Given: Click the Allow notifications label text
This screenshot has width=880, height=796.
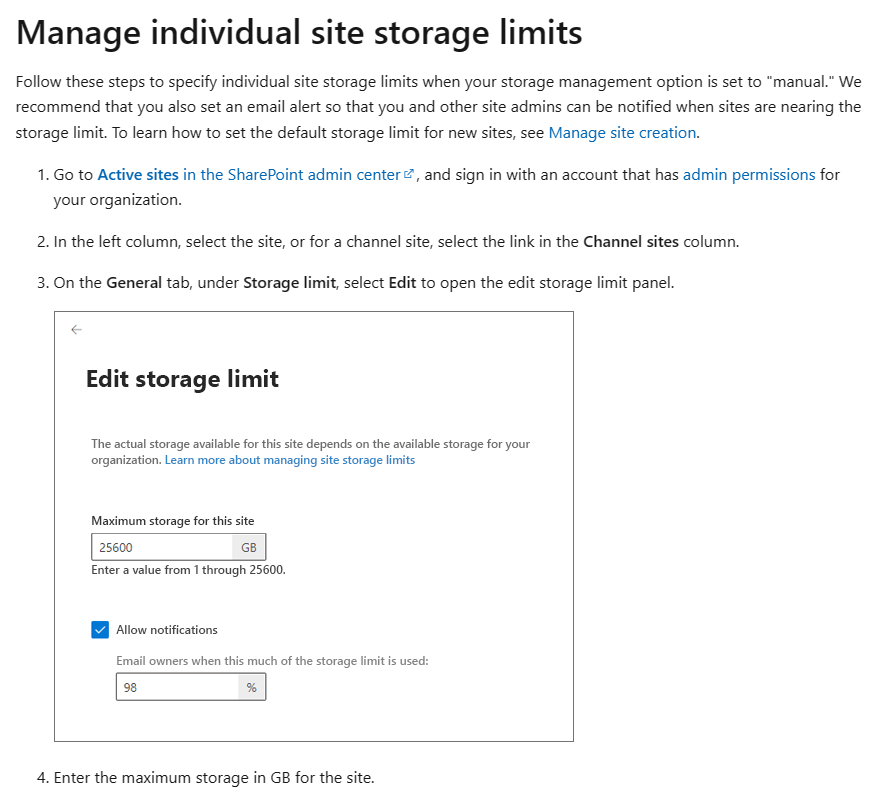Looking at the screenshot, I should pyautogui.click(x=167, y=630).
